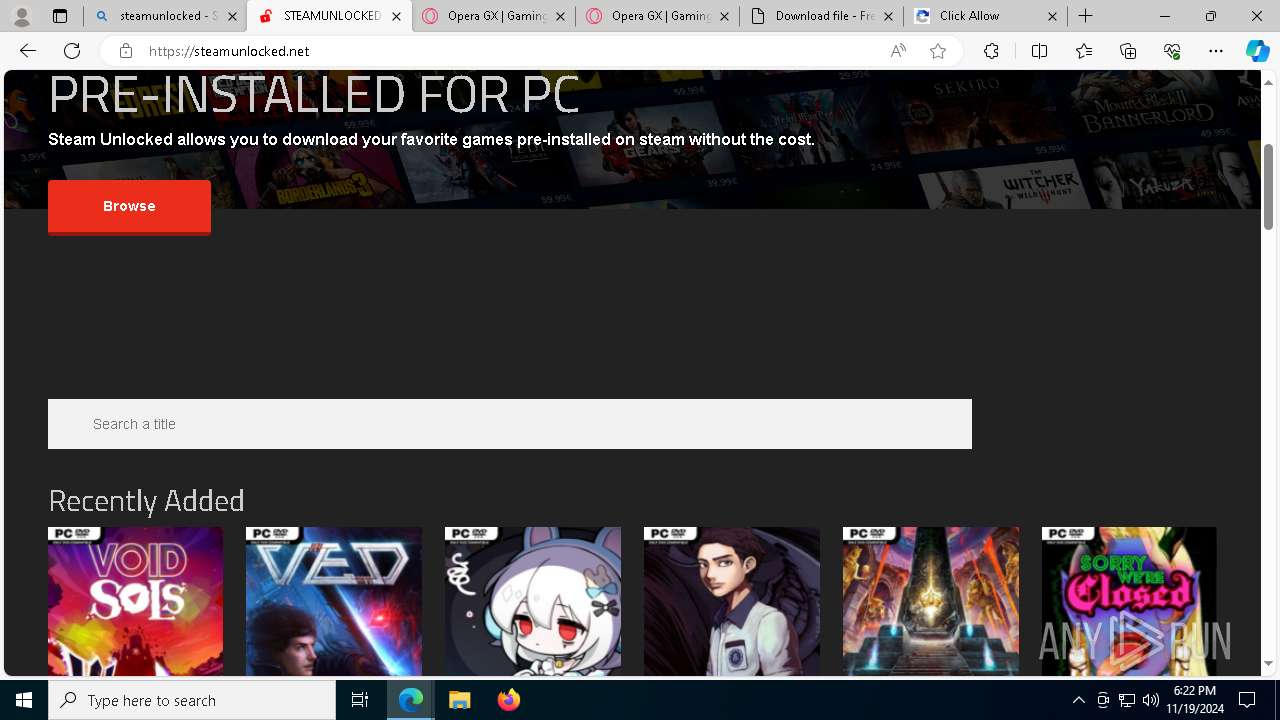Click the address bar URL
Image resolution: width=1280 pixels, height=720 pixels.
(x=229, y=51)
